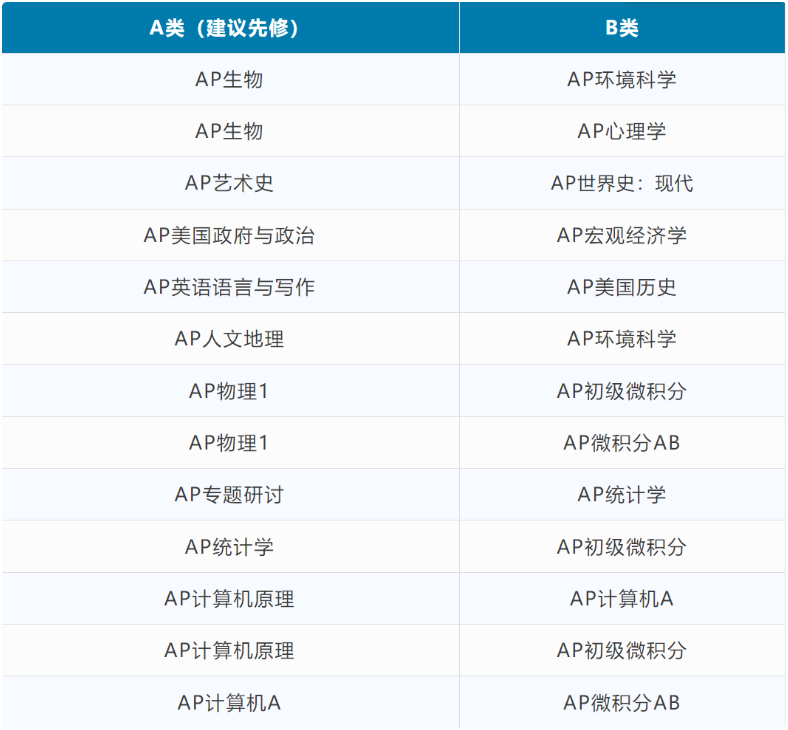This screenshot has width=788, height=730.
Task: Select AP计算机原理 cell beside AP初级微积分
Action: [x=230, y=650]
